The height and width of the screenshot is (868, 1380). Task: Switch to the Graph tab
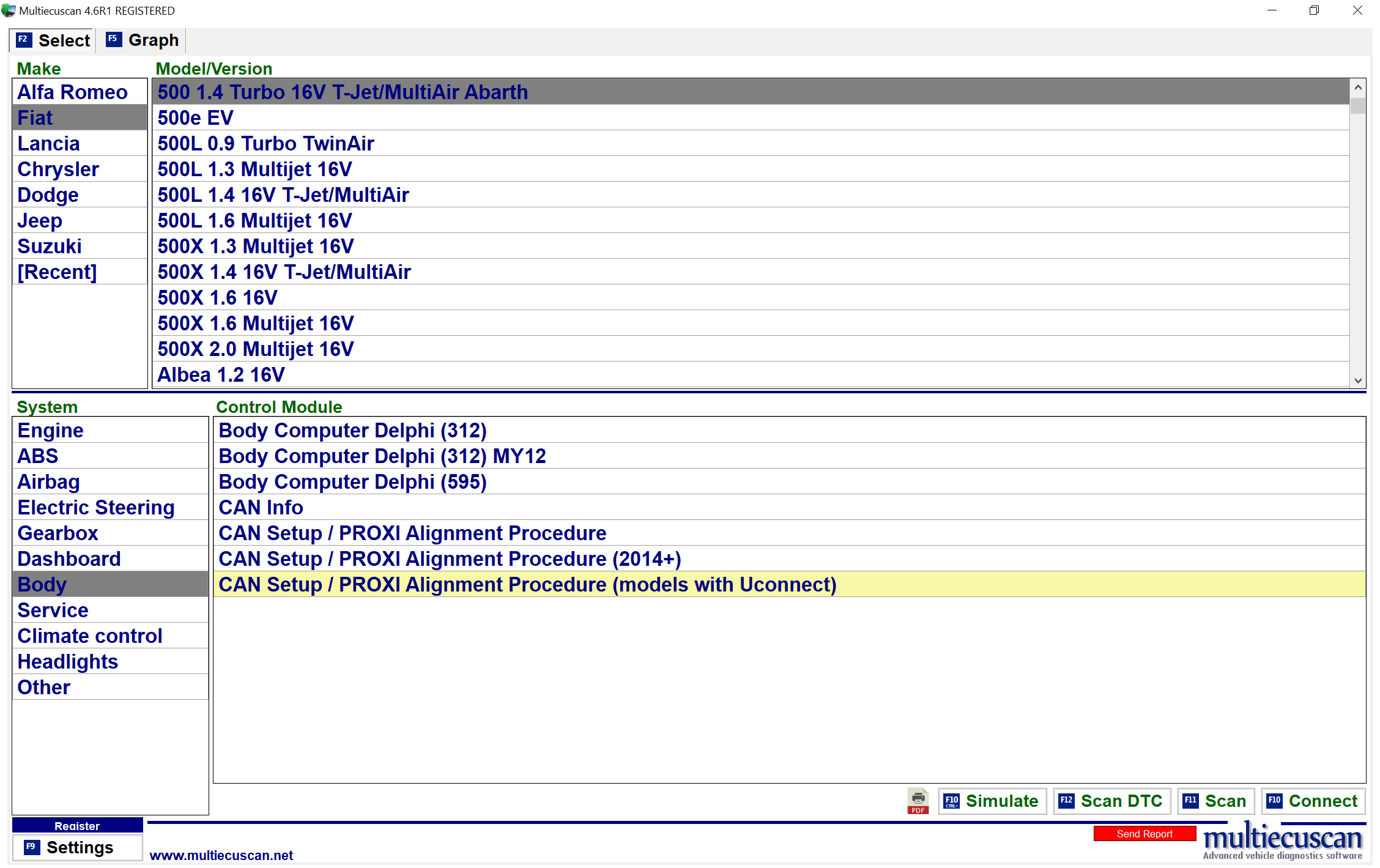click(143, 40)
